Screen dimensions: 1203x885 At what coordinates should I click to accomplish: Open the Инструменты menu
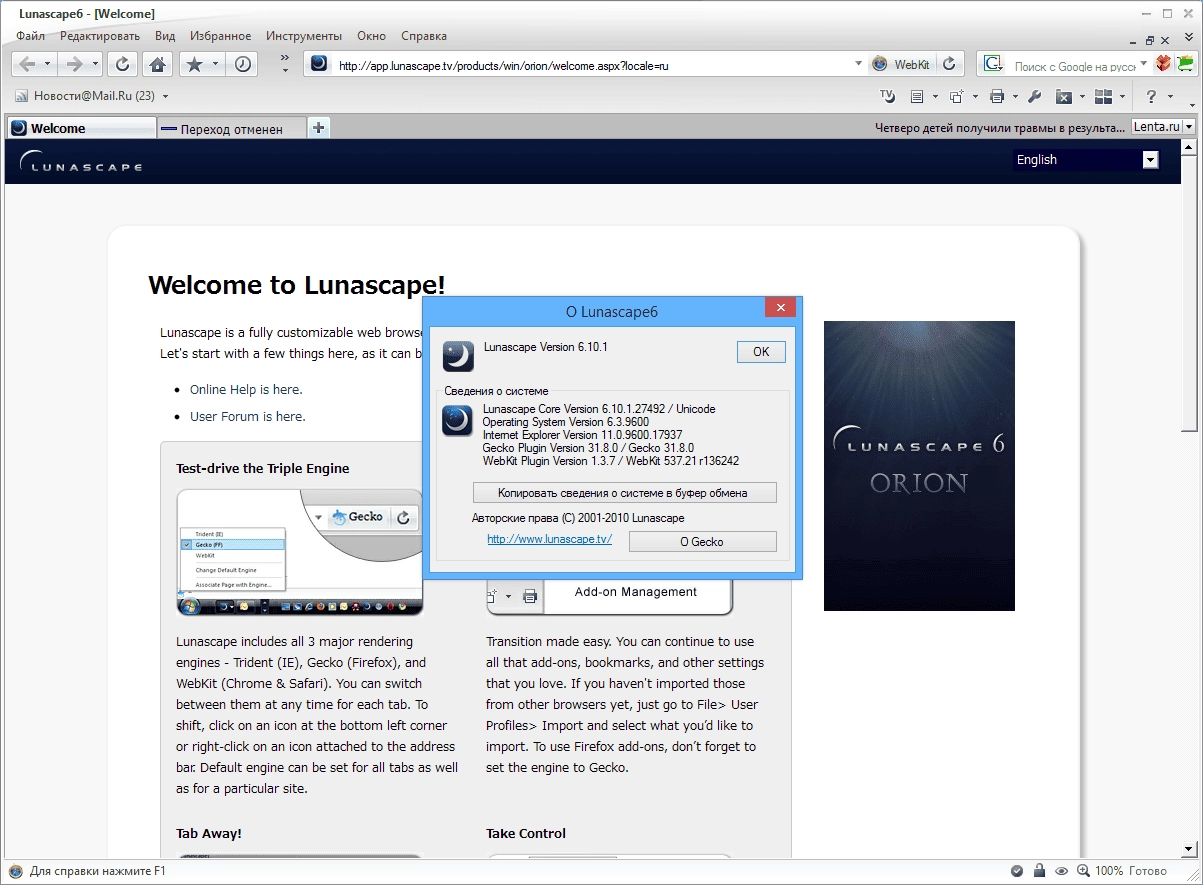click(304, 36)
